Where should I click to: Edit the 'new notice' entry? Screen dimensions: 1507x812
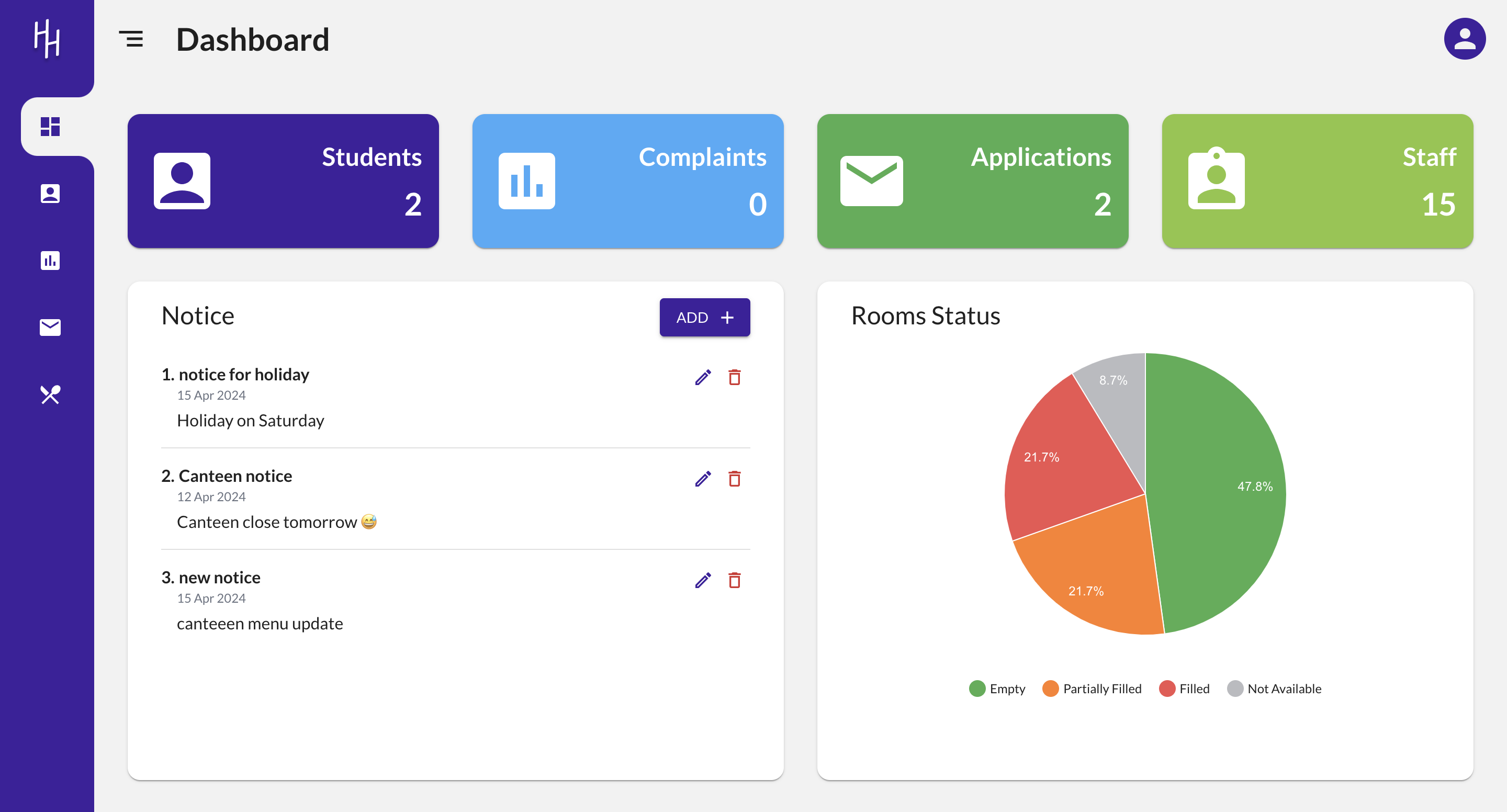click(703, 580)
